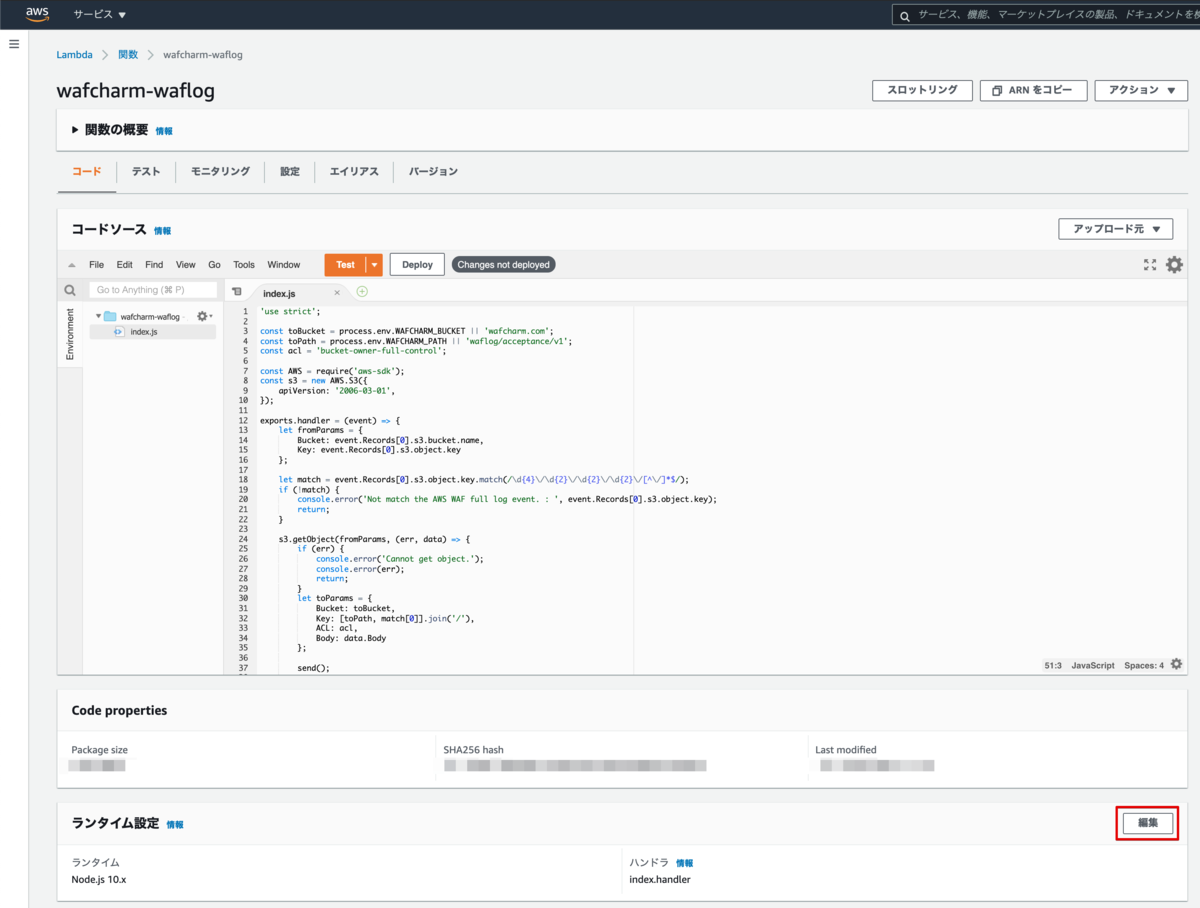This screenshot has width=1200, height=908.
Task: Click the Deploy button
Action: 417,265
